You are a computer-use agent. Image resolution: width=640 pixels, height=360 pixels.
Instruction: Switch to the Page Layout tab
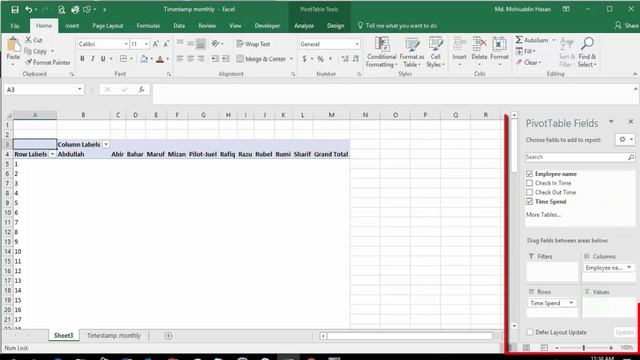[108, 26]
